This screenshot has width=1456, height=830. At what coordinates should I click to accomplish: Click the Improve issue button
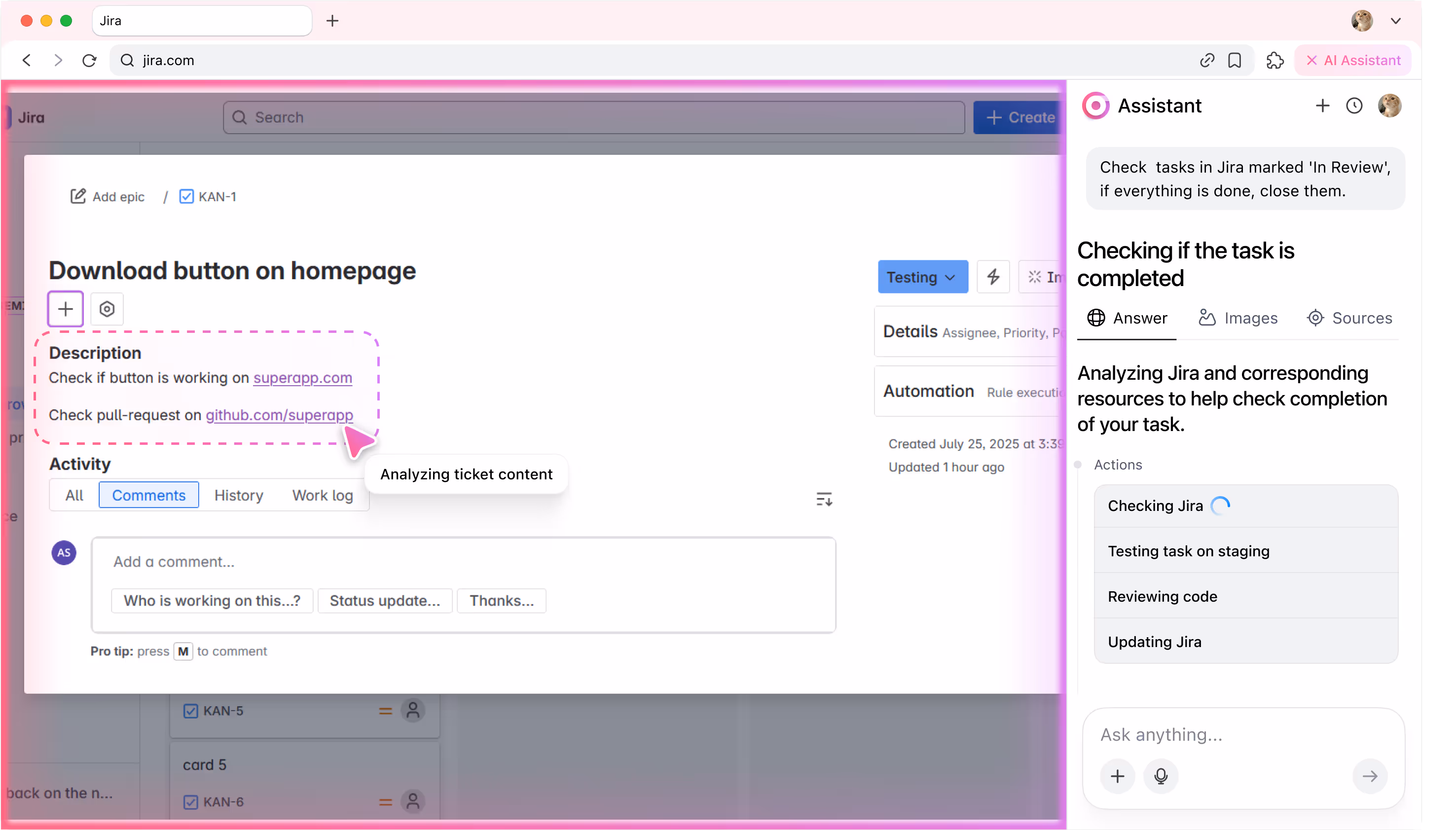pos(1043,277)
